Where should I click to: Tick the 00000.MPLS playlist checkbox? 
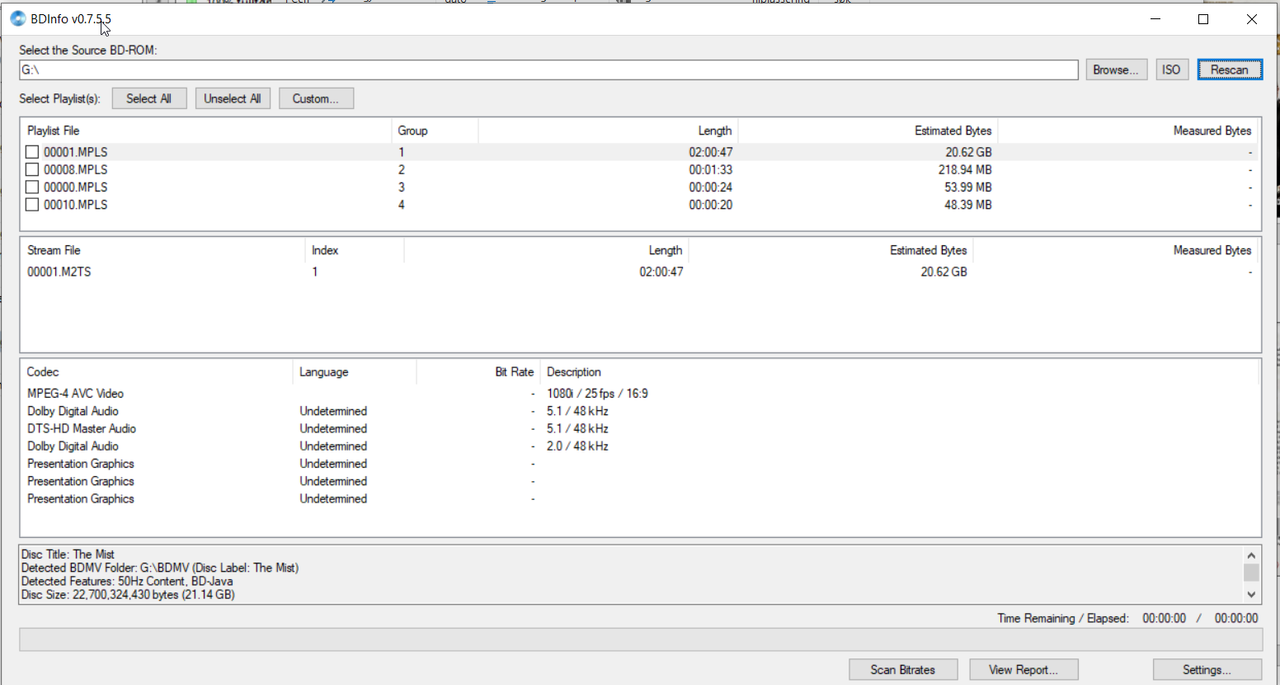(x=32, y=187)
